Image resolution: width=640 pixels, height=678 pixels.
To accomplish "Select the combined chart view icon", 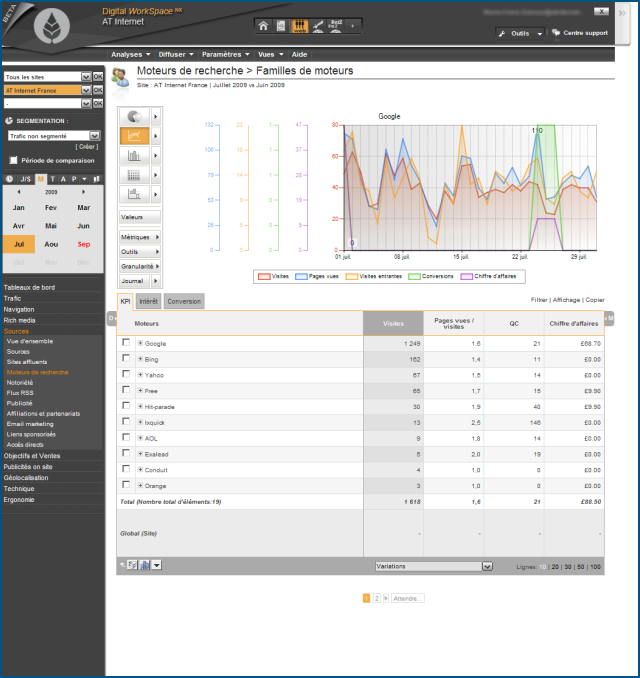I will [134, 194].
